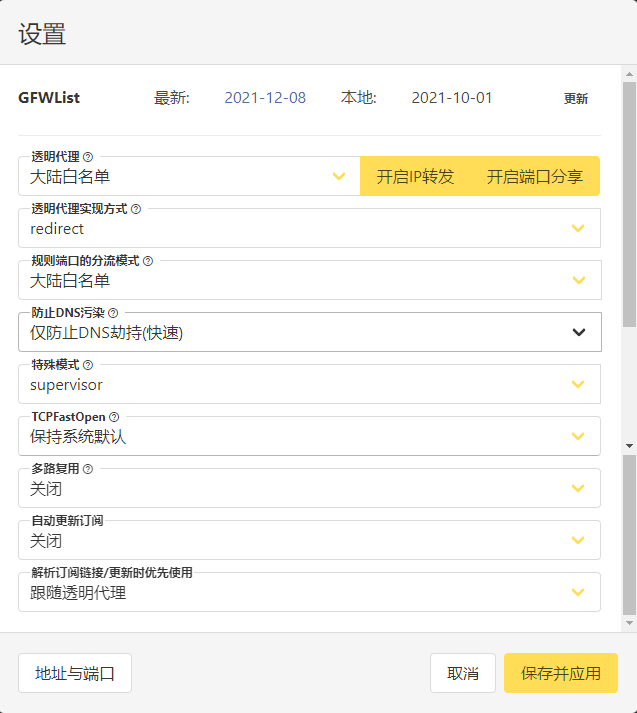This screenshot has height=713, width=637.
Task: Click help icon next to 防止DNS污染
Action: (x=113, y=313)
